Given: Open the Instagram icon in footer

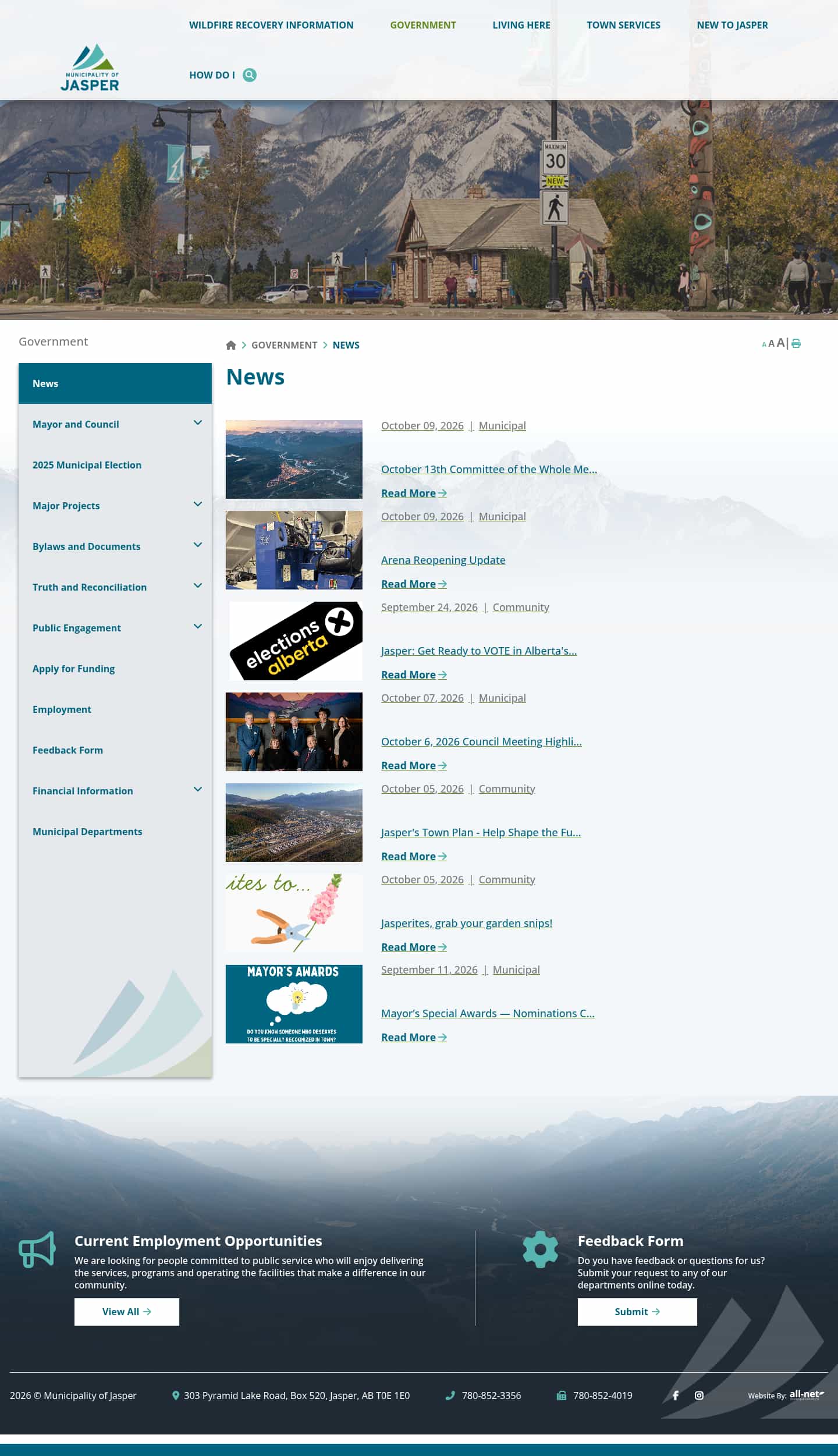Looking at the screenshot, I should [699, 1395].
